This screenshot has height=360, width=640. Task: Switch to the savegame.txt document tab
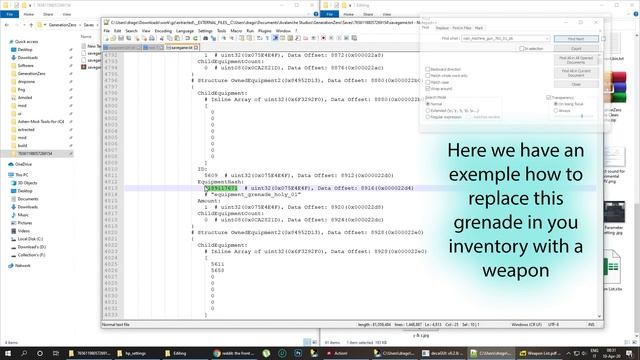182,47
